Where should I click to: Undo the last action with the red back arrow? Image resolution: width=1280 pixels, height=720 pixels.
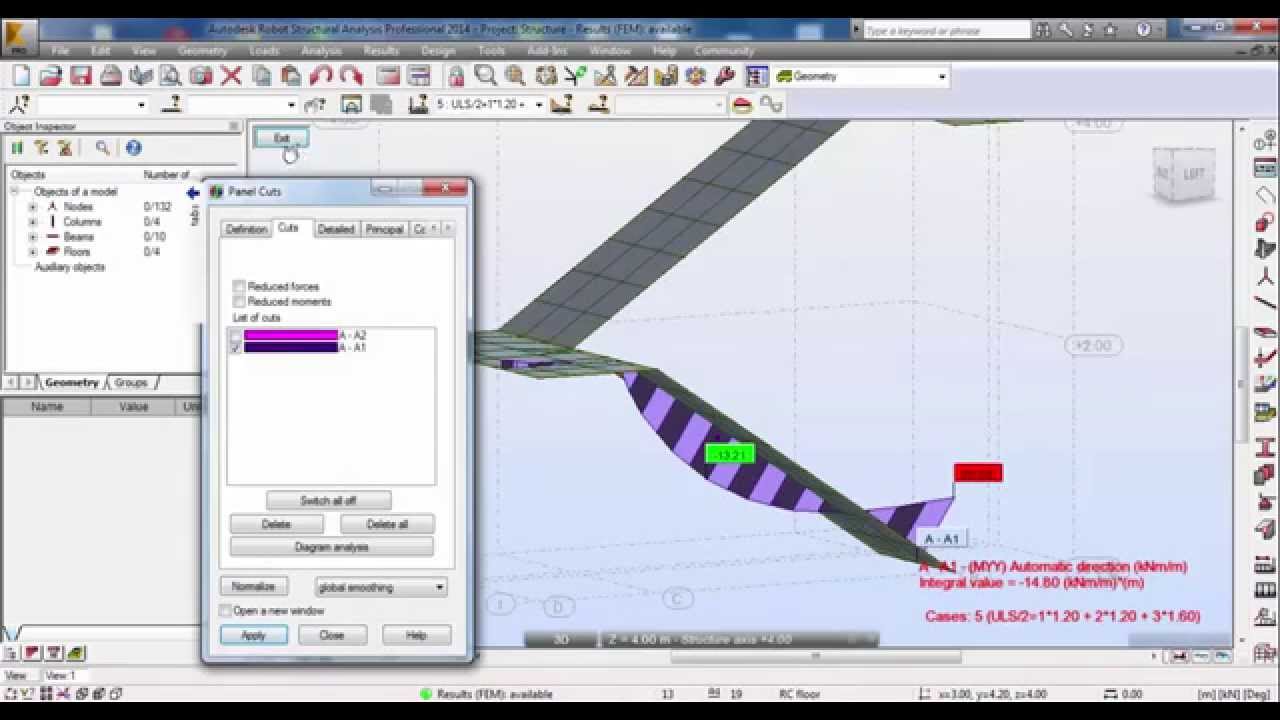321,76
